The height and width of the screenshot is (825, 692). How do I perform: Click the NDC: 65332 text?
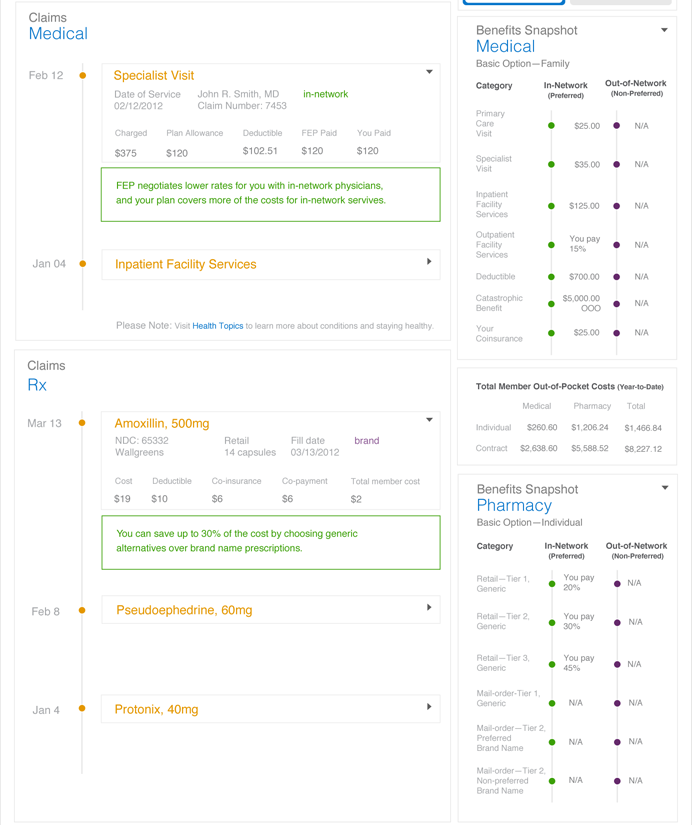(142, 440)
